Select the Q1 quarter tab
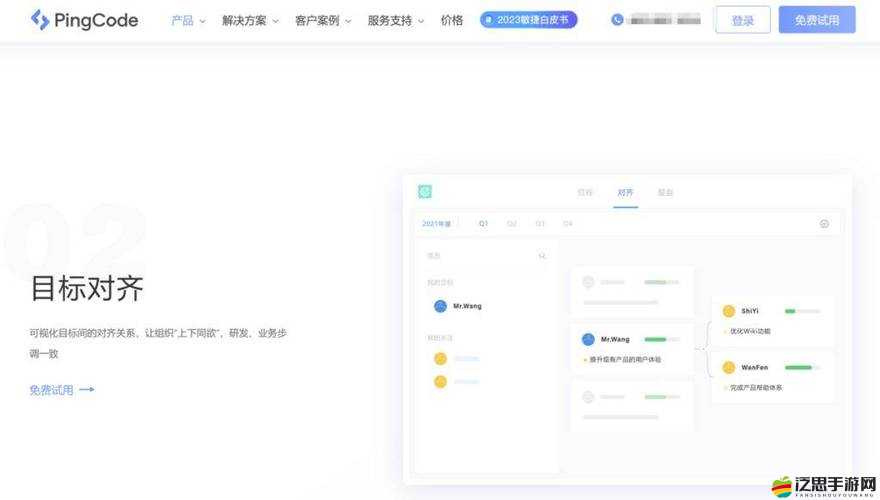 pyautogui.click(x=483, y=224)
